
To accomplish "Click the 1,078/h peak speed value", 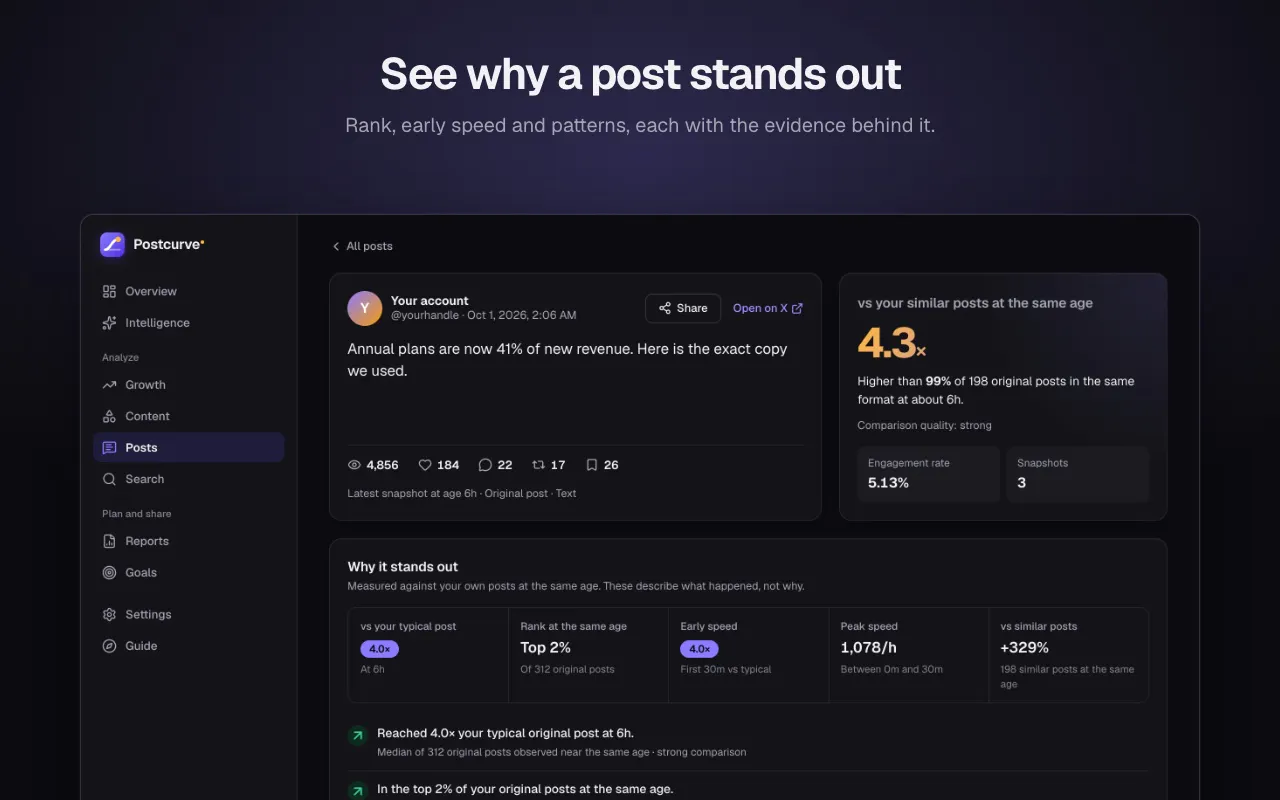I will [871, 648].
